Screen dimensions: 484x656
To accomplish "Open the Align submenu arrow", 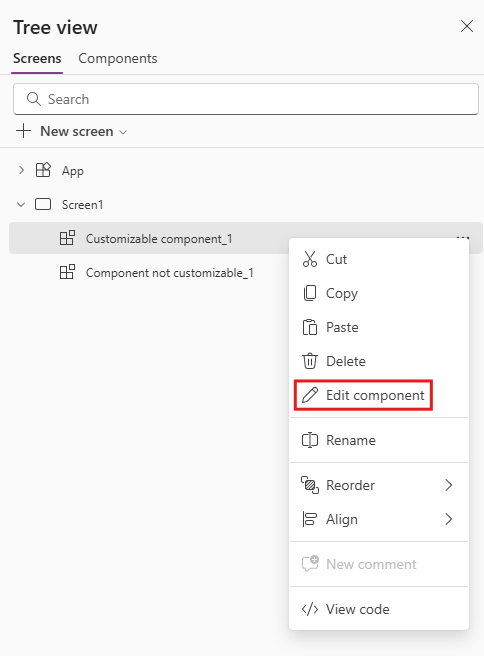I will tap(448, 519).
